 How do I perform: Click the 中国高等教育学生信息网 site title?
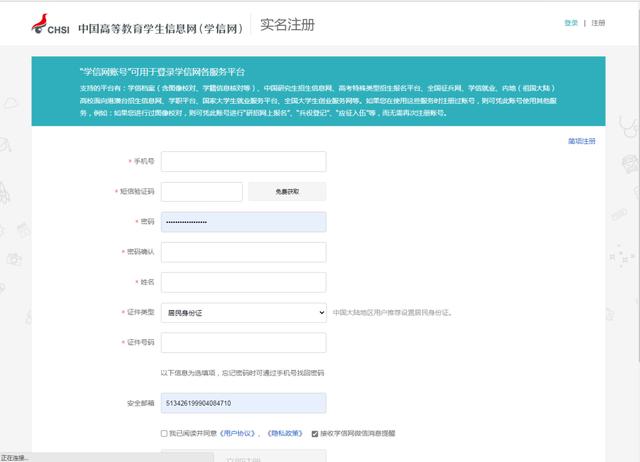160,29
